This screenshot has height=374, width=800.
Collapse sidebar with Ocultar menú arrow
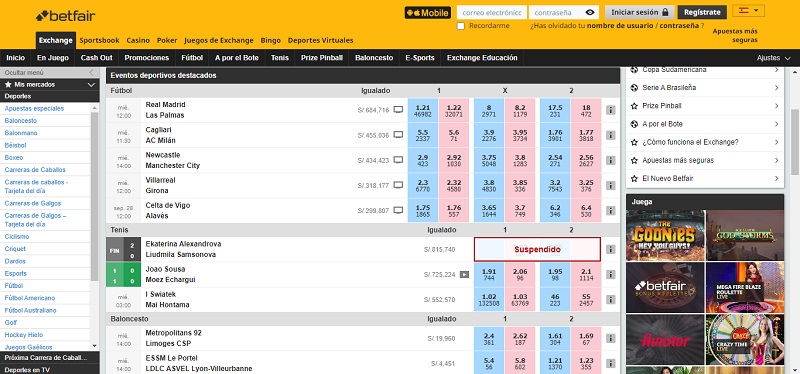(91, 72)
